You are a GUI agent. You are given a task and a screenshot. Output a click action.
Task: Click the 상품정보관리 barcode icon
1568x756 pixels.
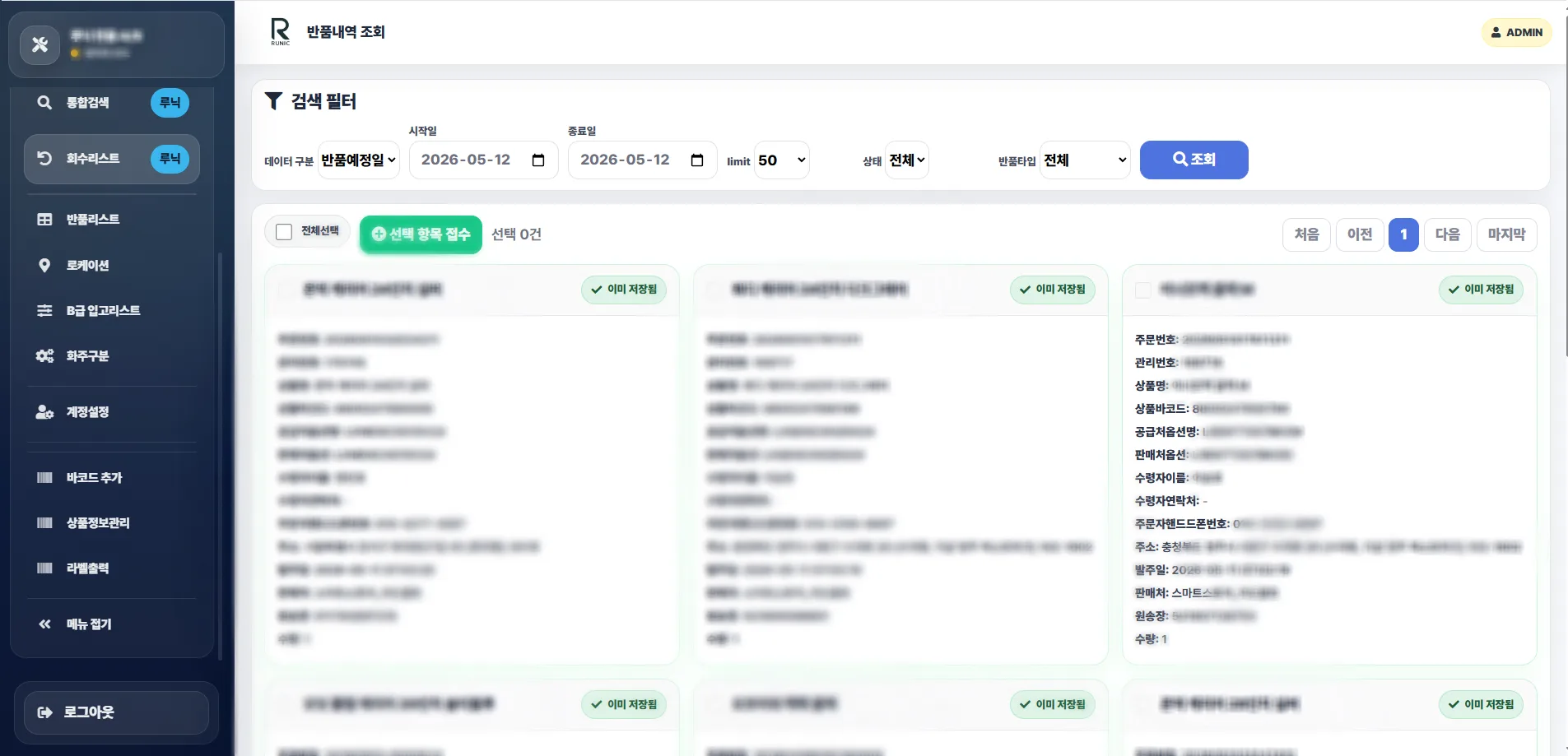44,523
